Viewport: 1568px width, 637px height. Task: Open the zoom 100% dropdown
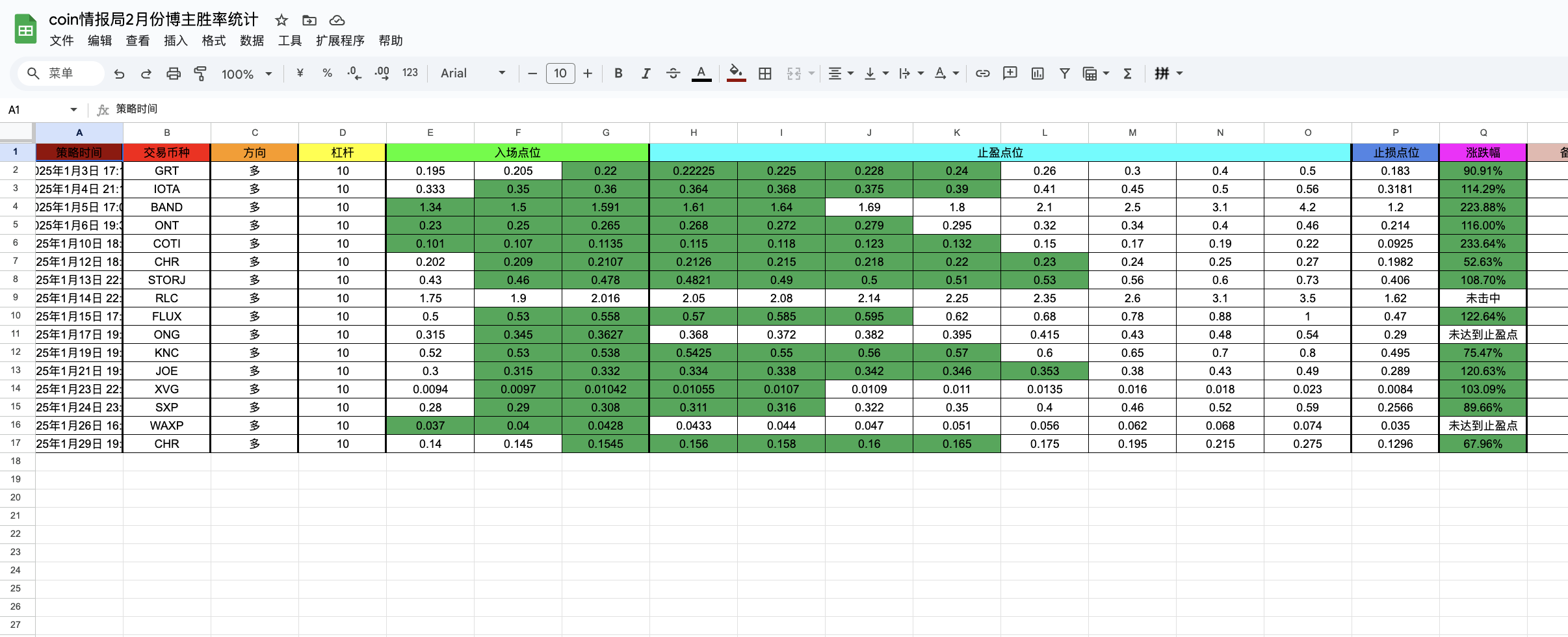[246, 74]
